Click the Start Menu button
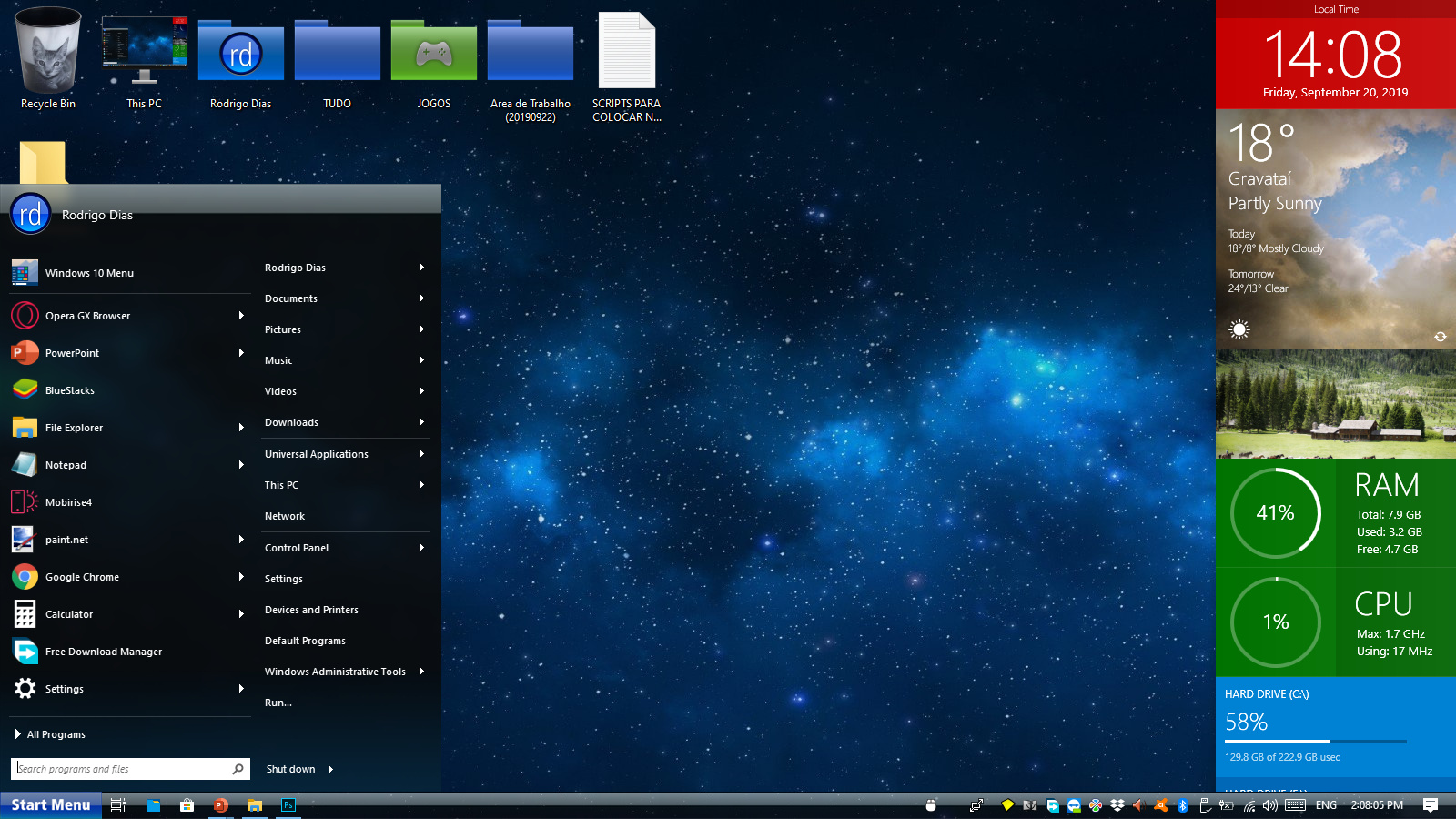This screenshot has height=819, width=1456. (x=51, y=805)
